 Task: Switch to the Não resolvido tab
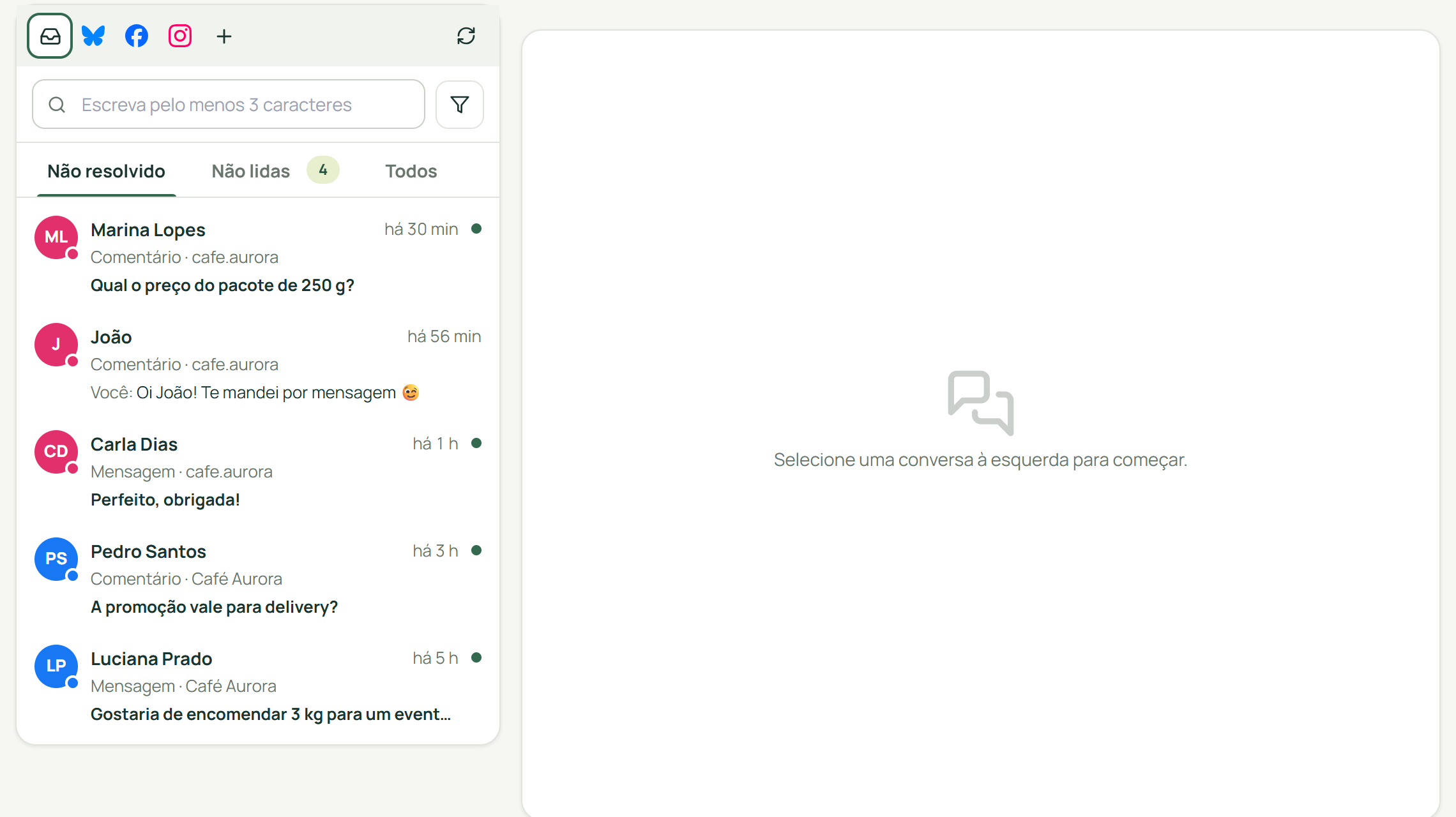tap(107, 171)
